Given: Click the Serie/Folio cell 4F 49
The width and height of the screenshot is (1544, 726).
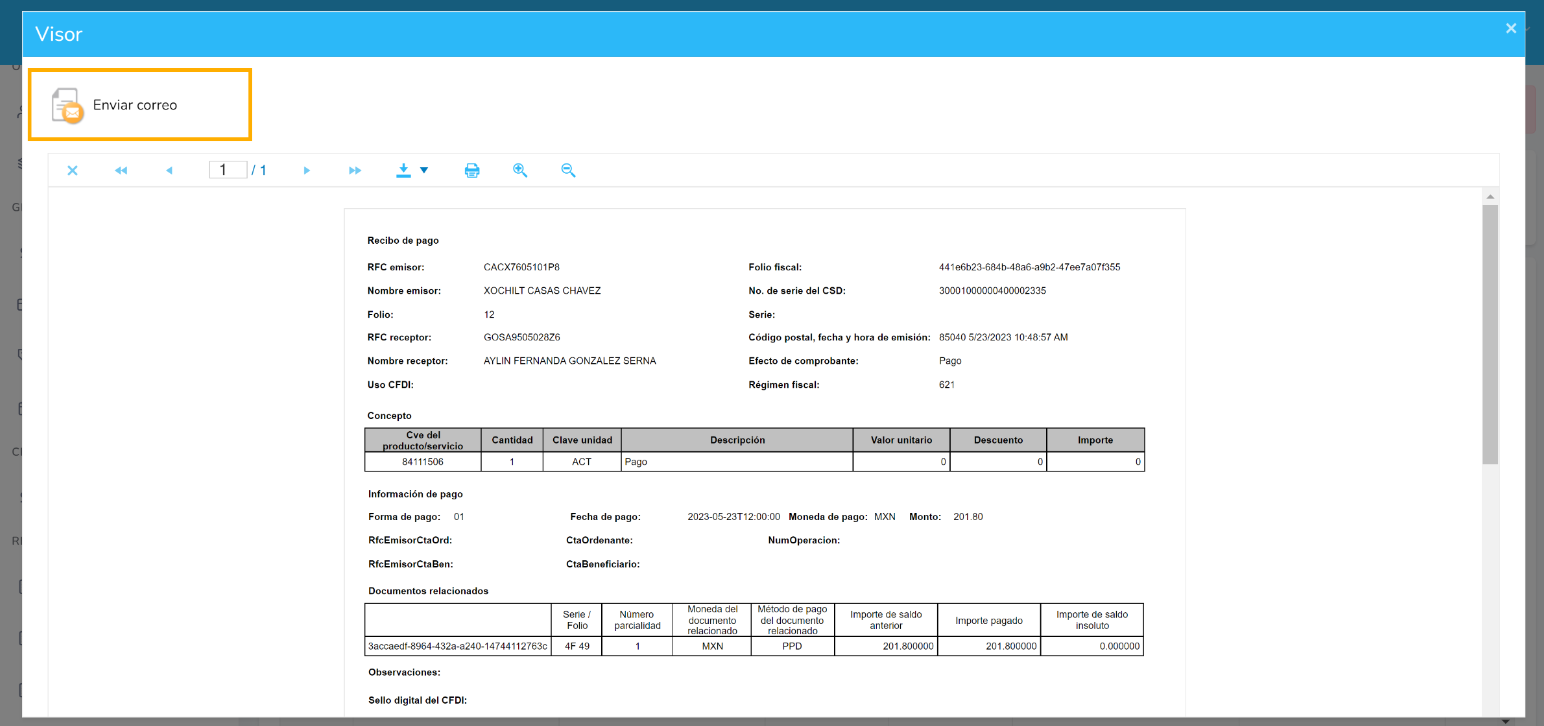Looking at the screenshot, I should tap(576, 647).
